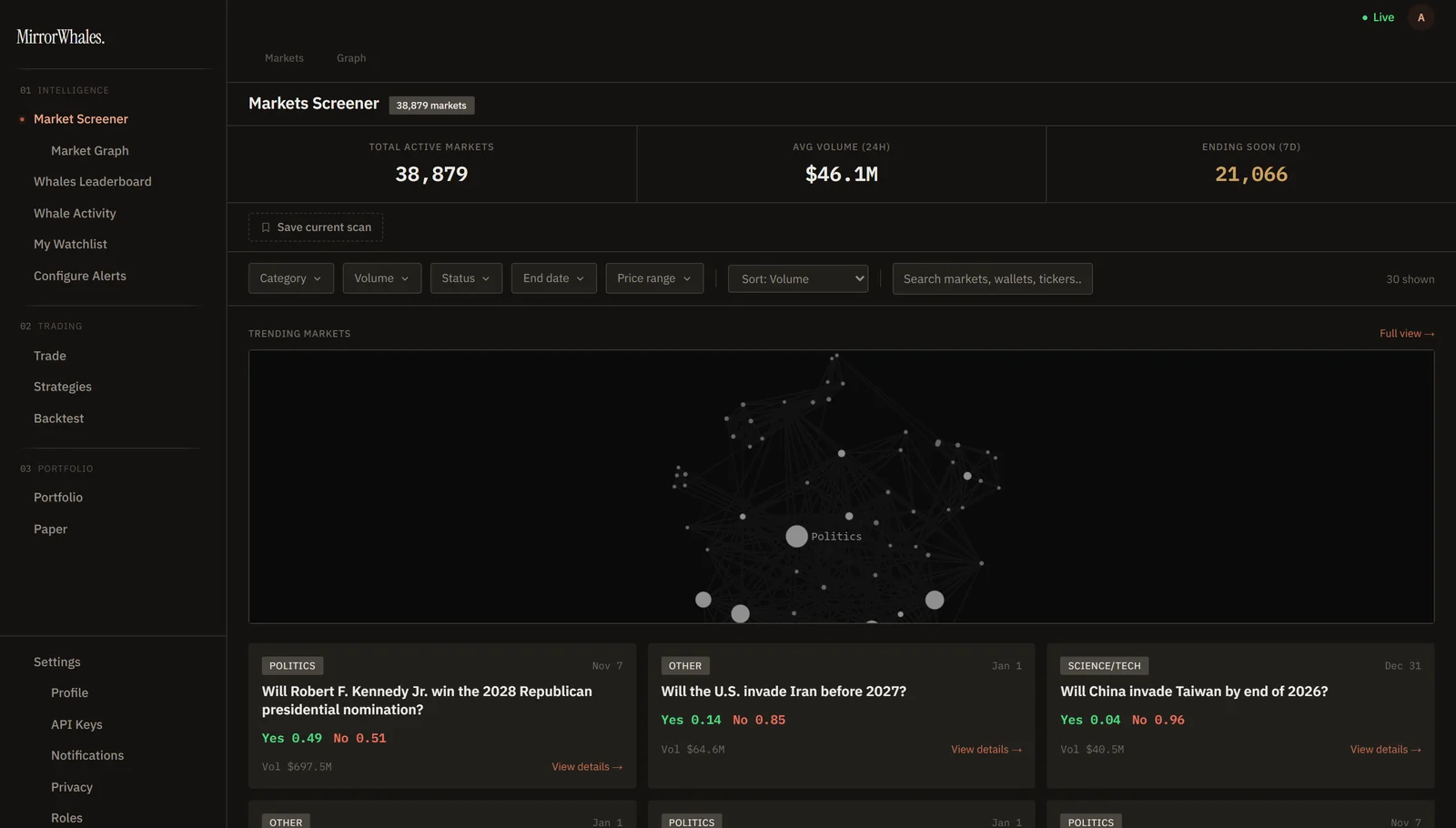Click the 38,879 markets badge
Image resolution: width=1456 pixels, height=828 pixels.
431,106
